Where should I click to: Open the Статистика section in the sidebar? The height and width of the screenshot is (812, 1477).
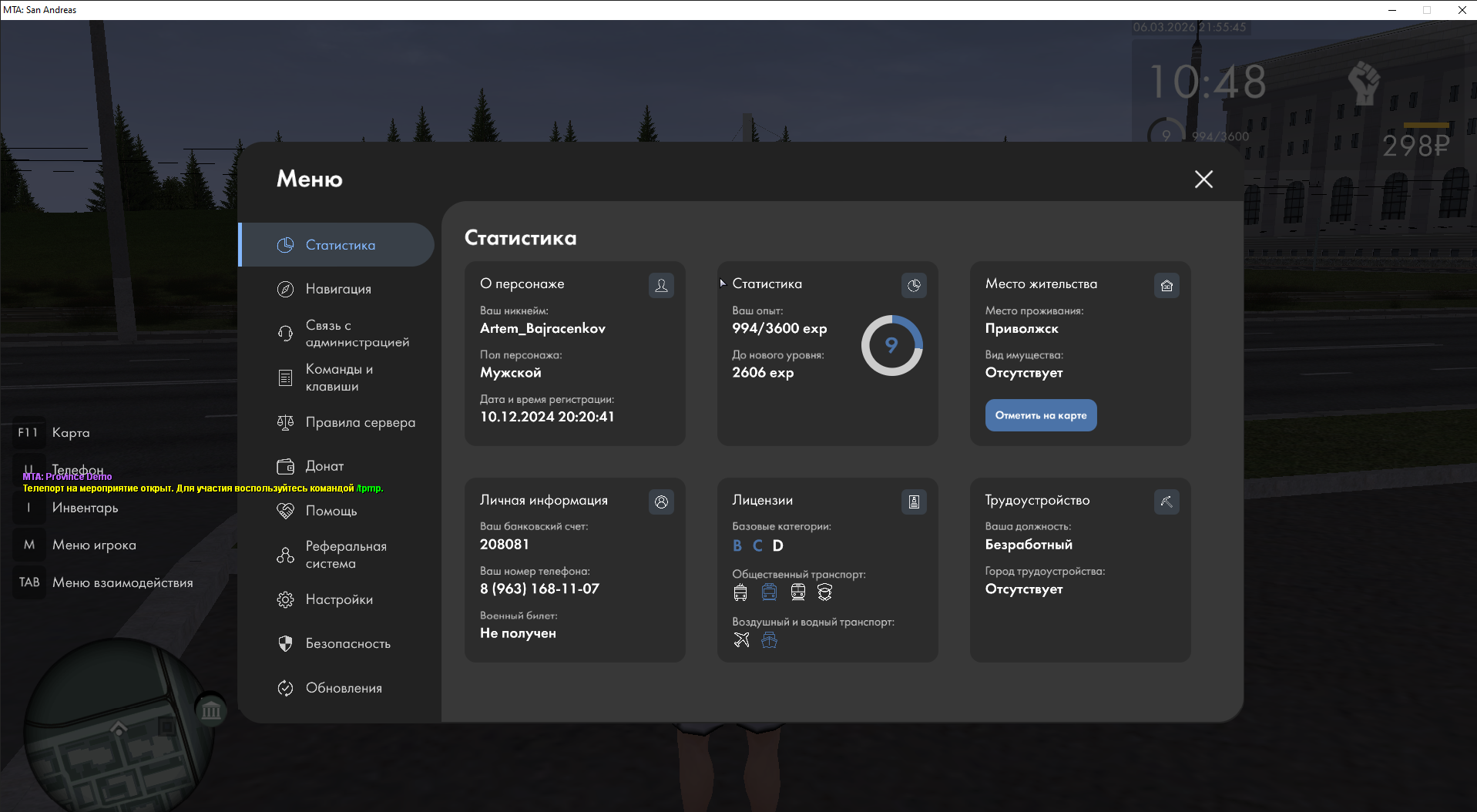coord(337,245)
